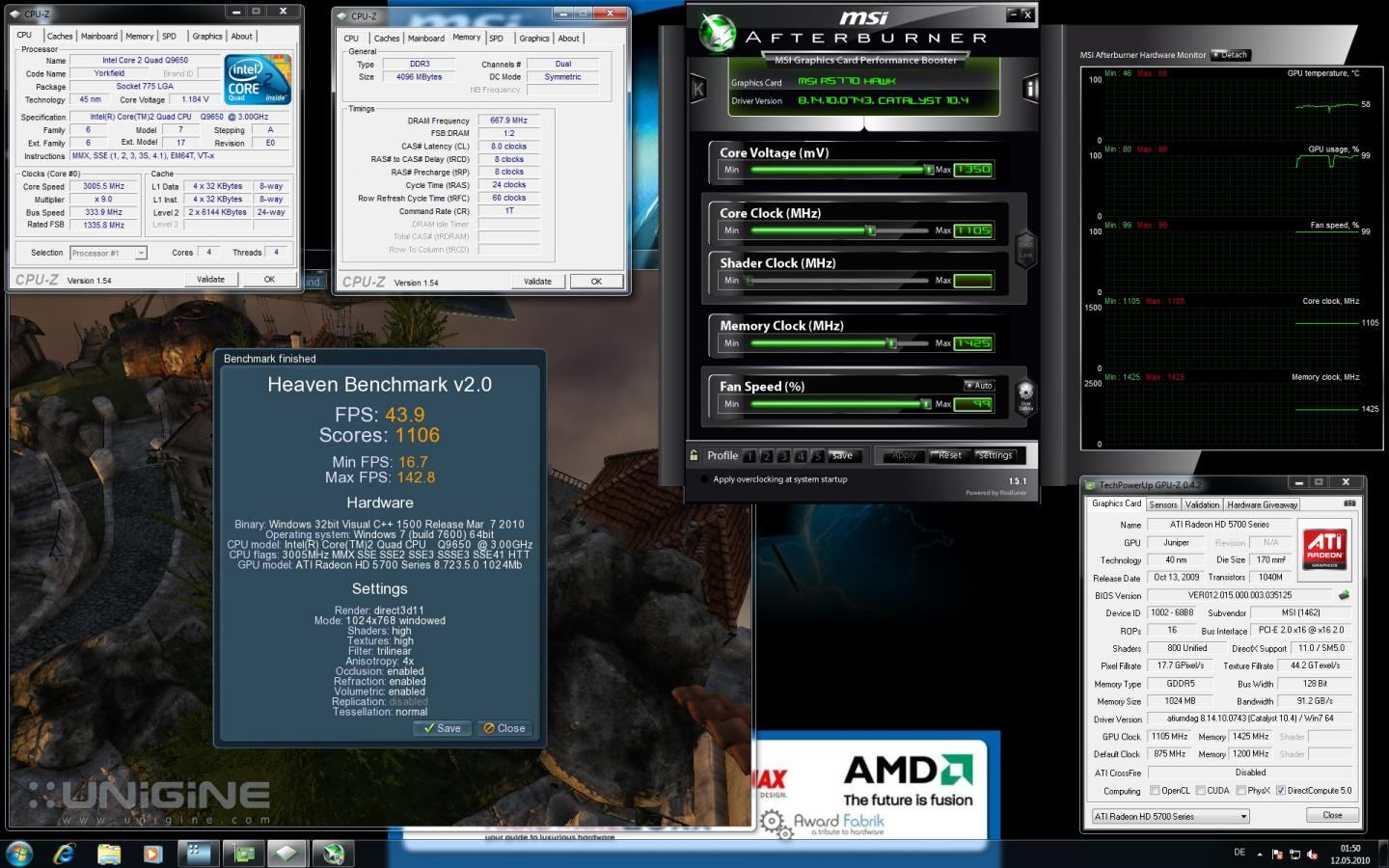Click OK in the CPU-Z CPU window
The width and height of the screenshot is (1389, 868).
tap(269, 279)
